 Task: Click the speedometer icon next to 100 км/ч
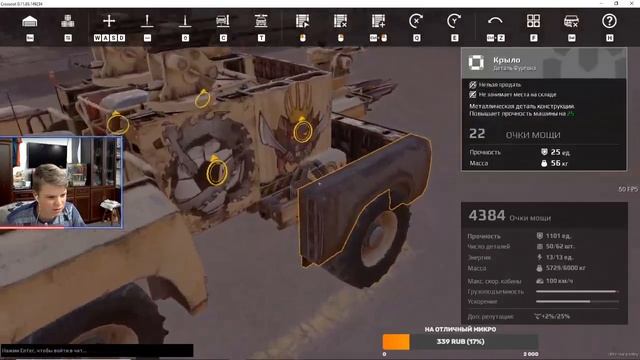pos(540,281)
